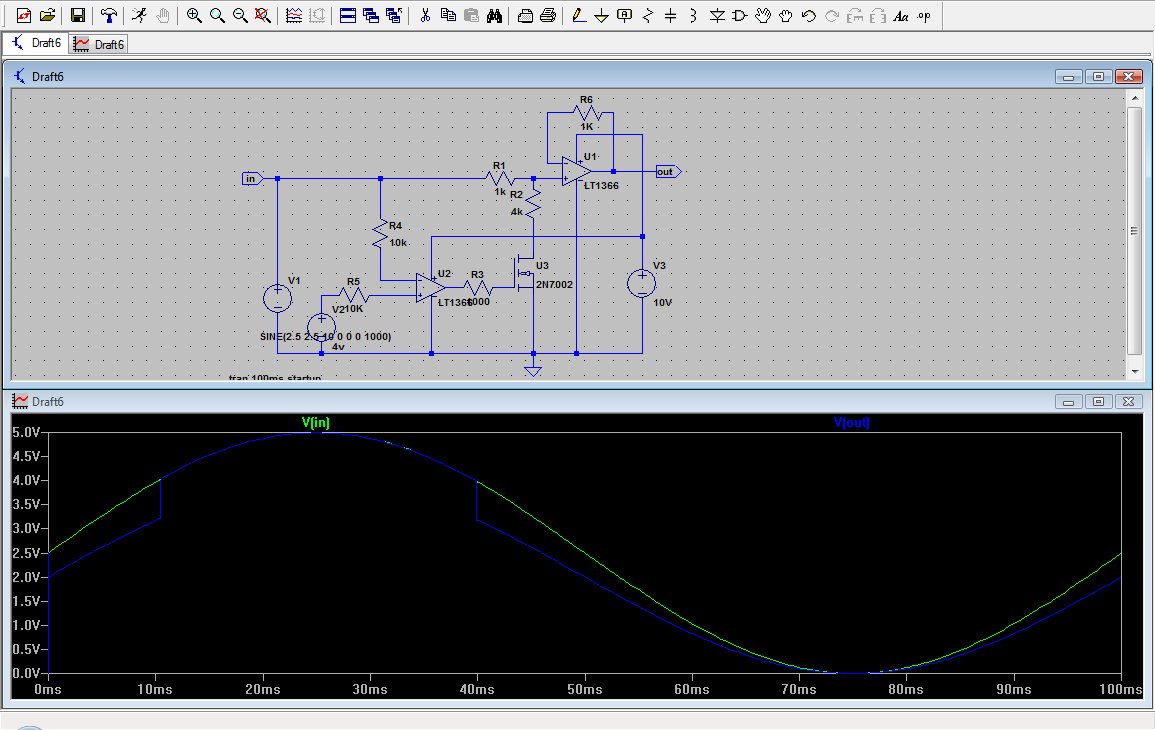
Task: Select the Capacitor component tool
Action: coord(670,16)
